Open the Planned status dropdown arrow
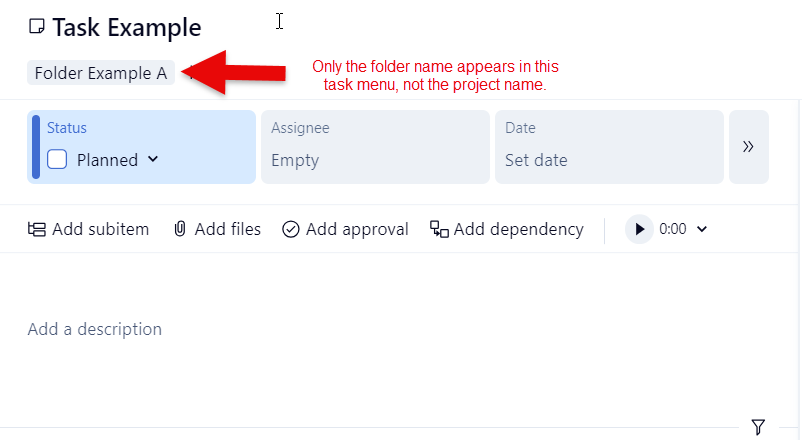802x440 pixels. tap(153, 159)
